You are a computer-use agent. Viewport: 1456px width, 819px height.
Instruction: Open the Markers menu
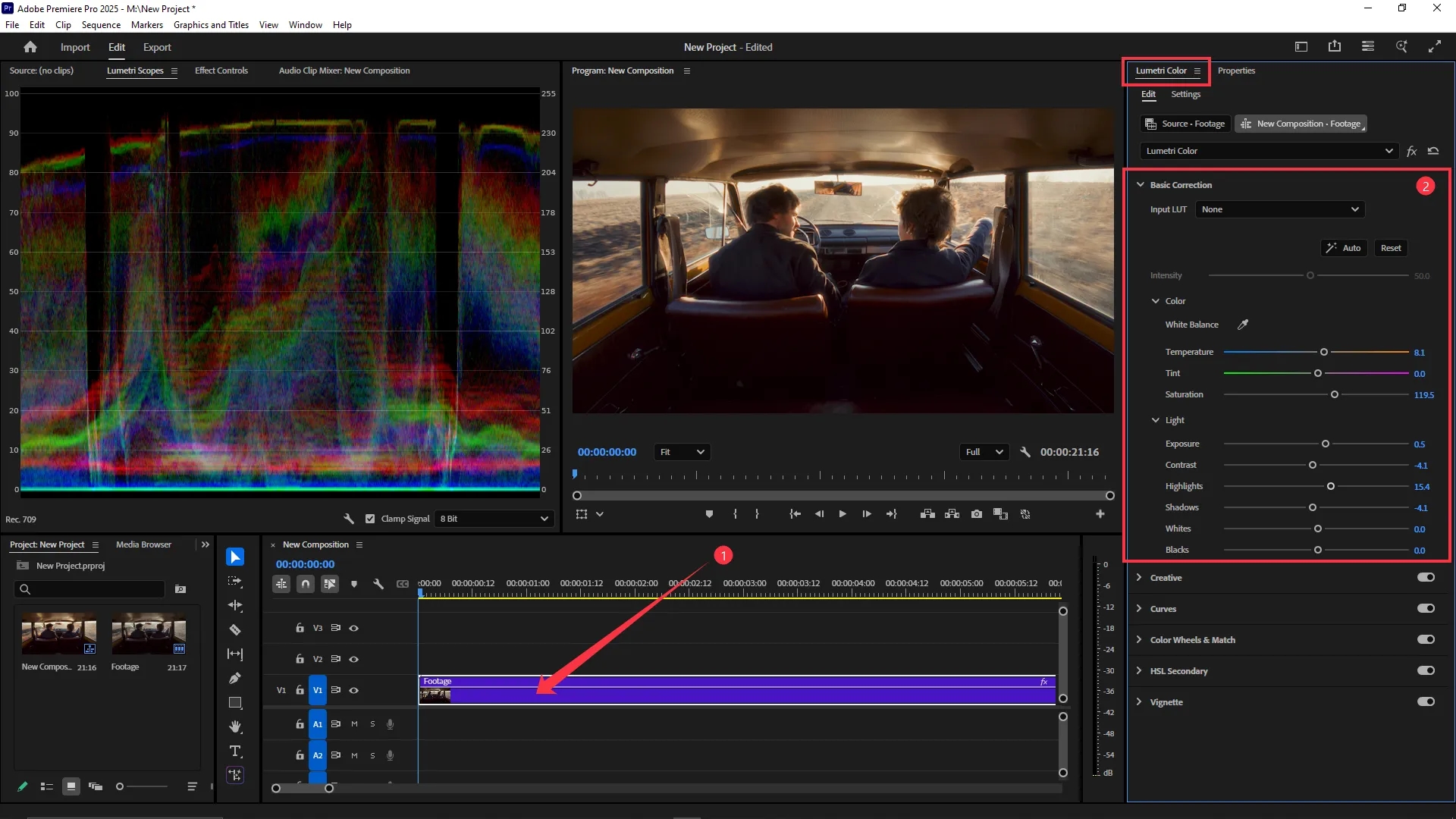(147, 25)
